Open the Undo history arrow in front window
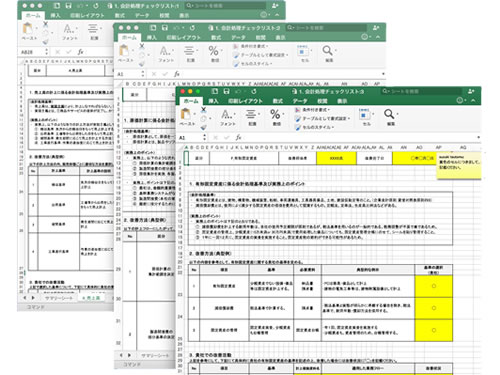Viewport: 500px width, 375px height. [x=245, y=92]
